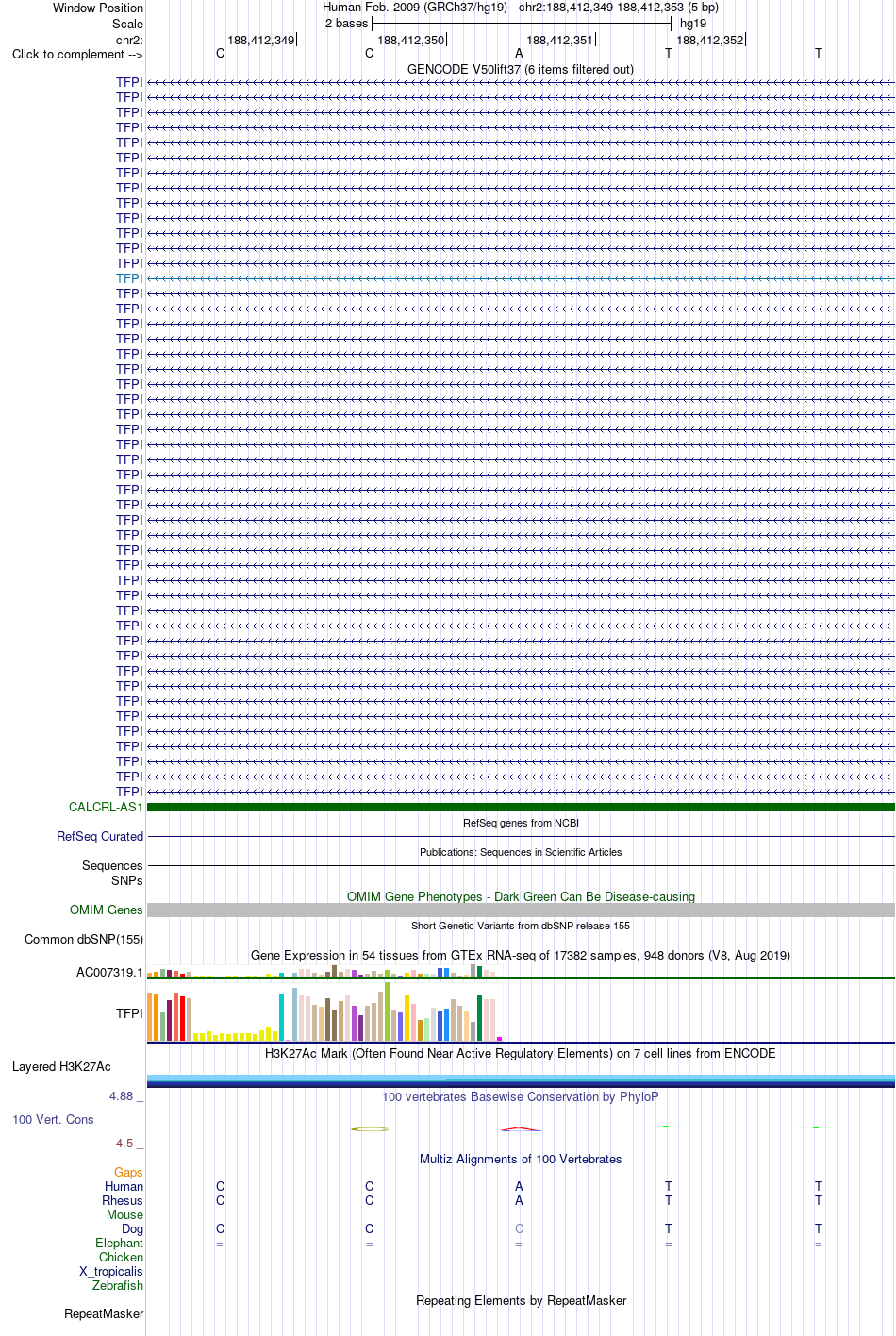Screen dimensions: 896x1336
Task: Open the GTEx Gene Expression track title
Action: point(521,955)
